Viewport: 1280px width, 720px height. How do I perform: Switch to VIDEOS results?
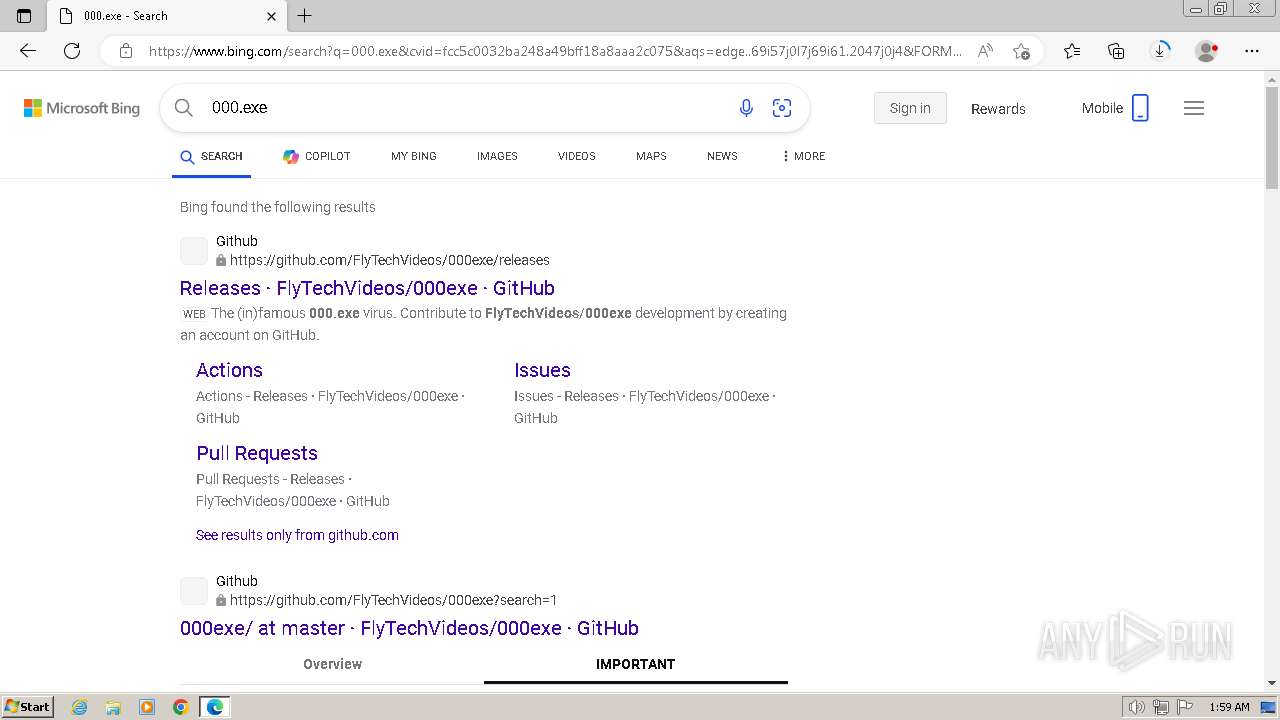[x=576, y=156]
